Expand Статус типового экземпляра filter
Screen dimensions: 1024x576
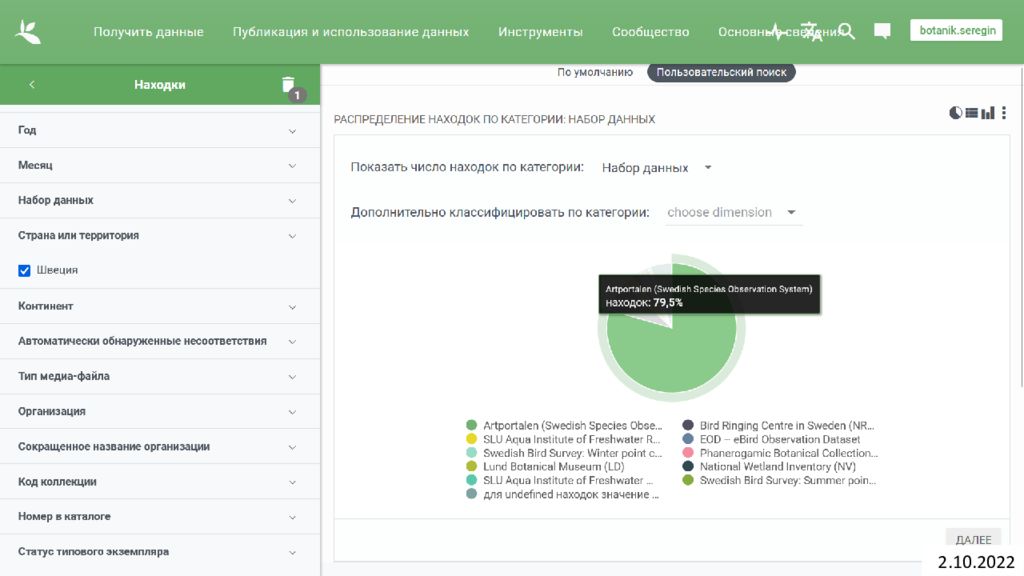[160, 552]
